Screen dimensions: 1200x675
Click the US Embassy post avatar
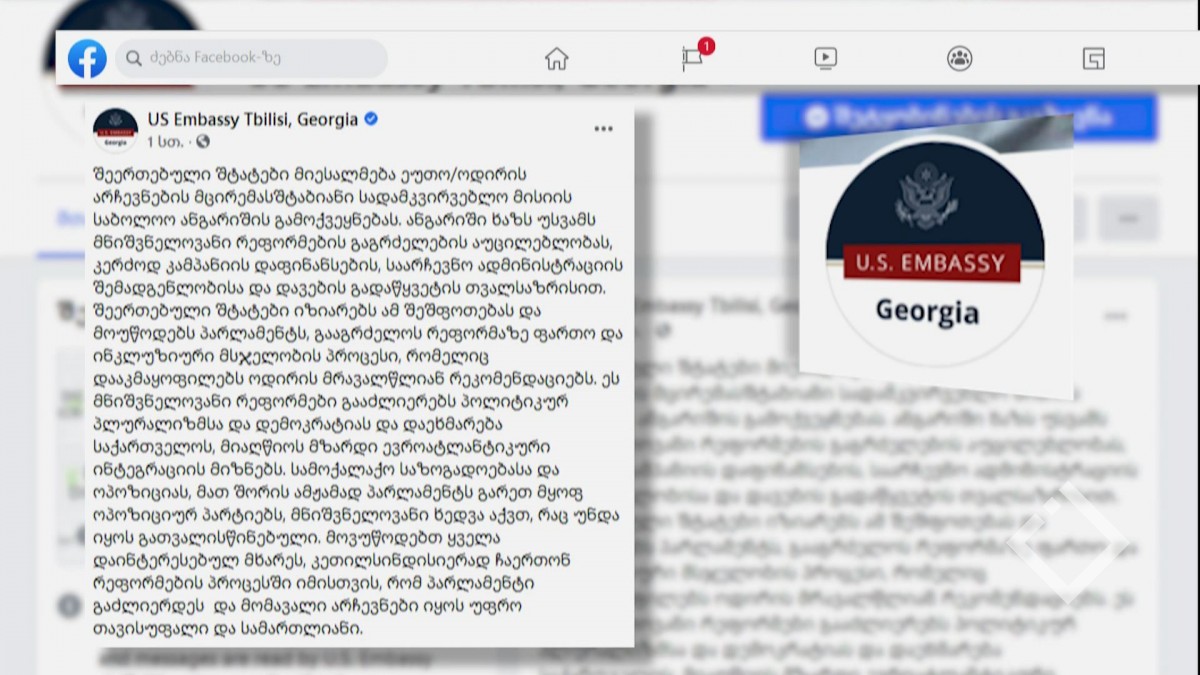(115, 130)
